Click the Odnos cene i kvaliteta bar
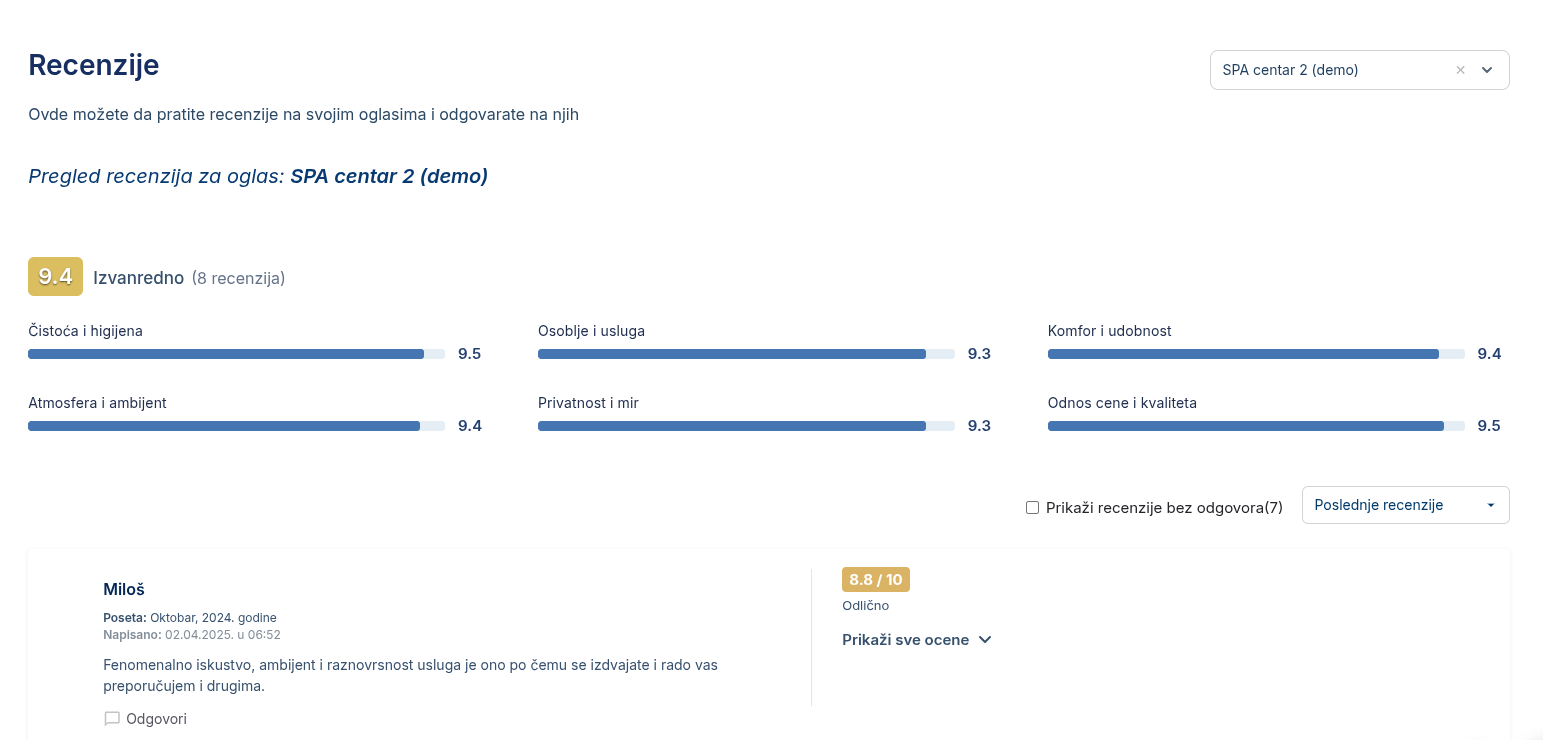This screenshot has width=1543, height=740. 1256,426
